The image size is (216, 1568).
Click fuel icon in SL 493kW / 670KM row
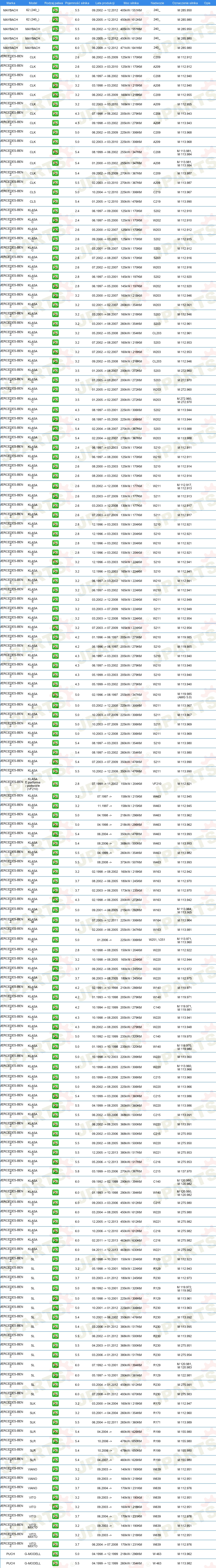click(x=55, y=1394)
